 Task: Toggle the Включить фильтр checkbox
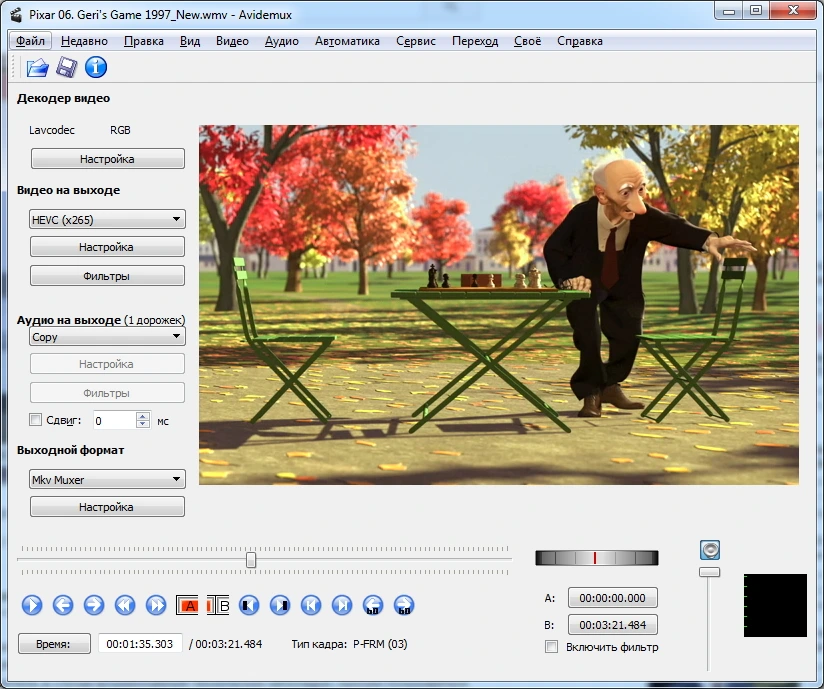pos(551,646)
